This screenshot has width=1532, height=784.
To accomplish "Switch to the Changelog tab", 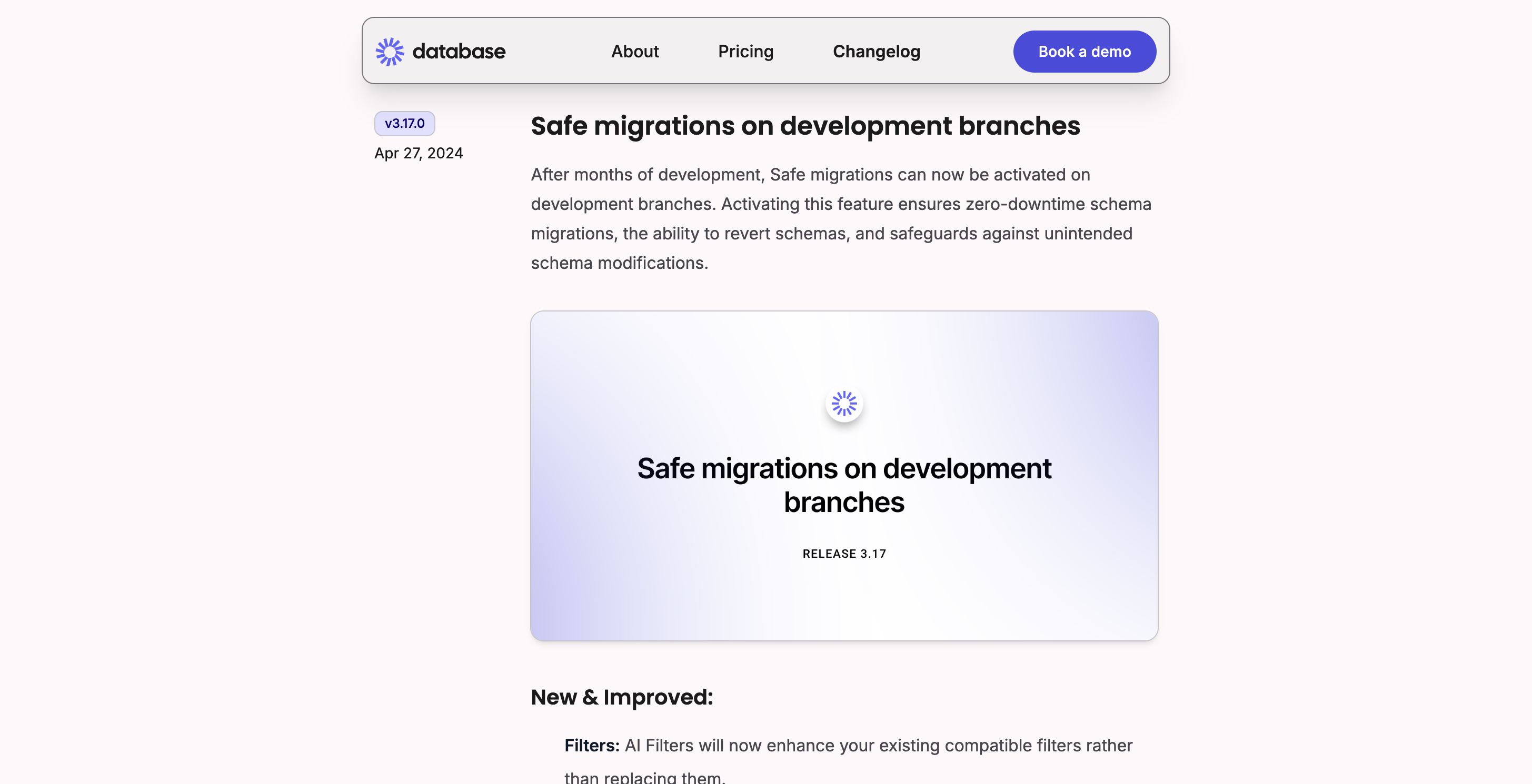I will [876, 52].
